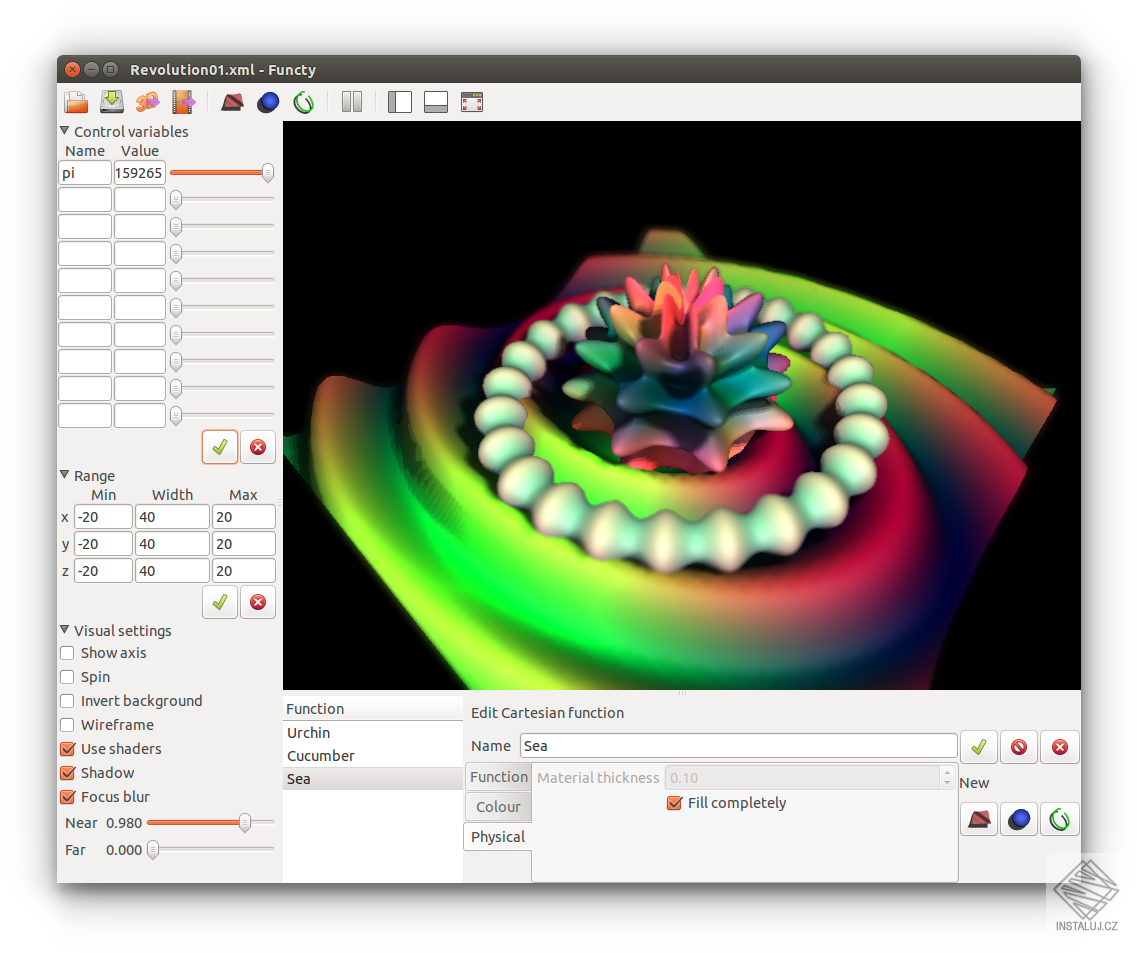Toggle the left side panel visibility icon
Screen dimensions: 1137x953
(400, 102)
